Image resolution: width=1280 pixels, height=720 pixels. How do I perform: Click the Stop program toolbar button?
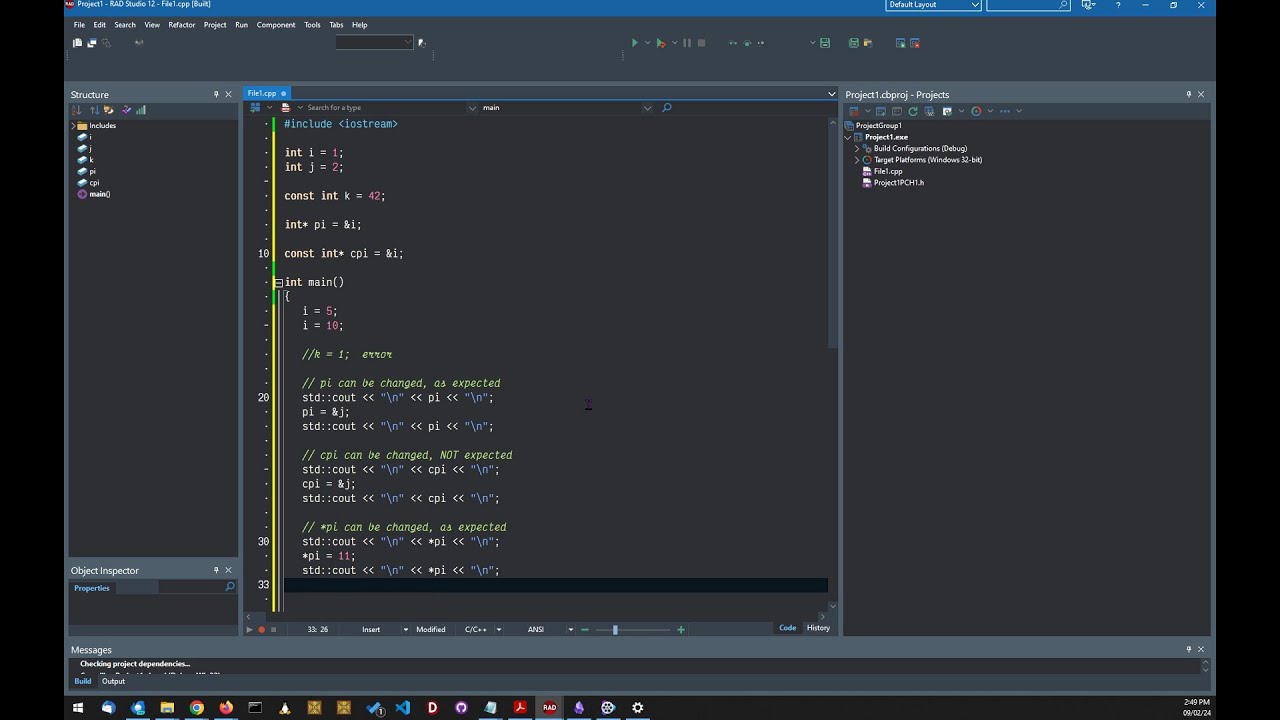pyautogui.click(x=701, y=43)
